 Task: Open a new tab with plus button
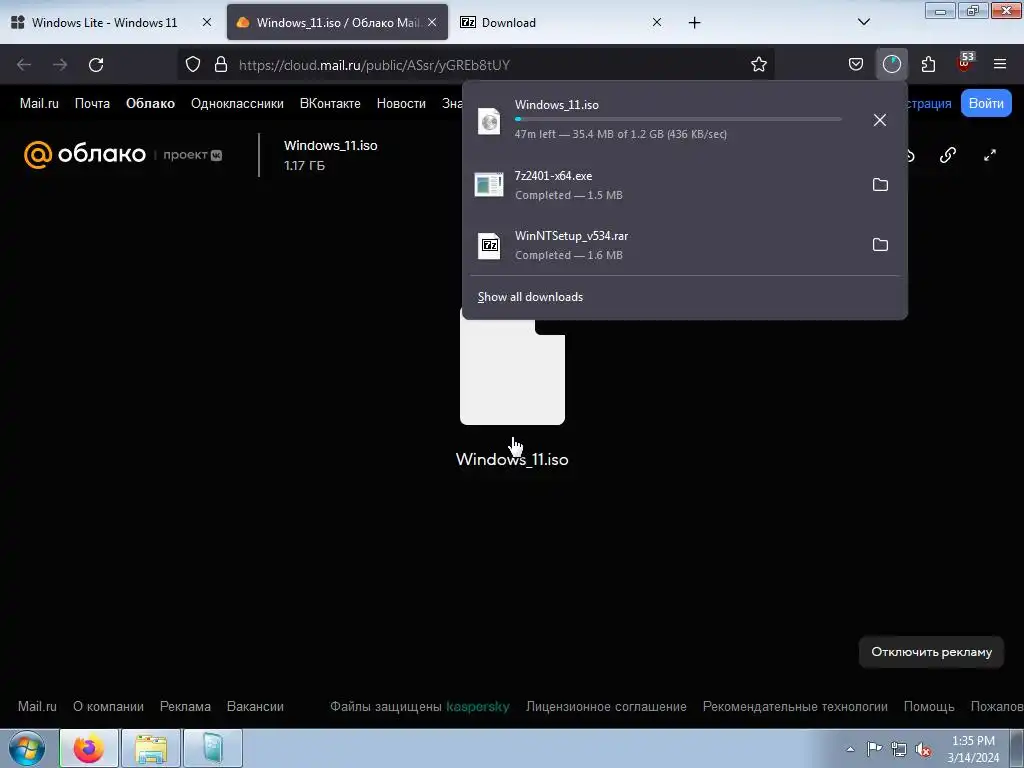tap(694, 23)
